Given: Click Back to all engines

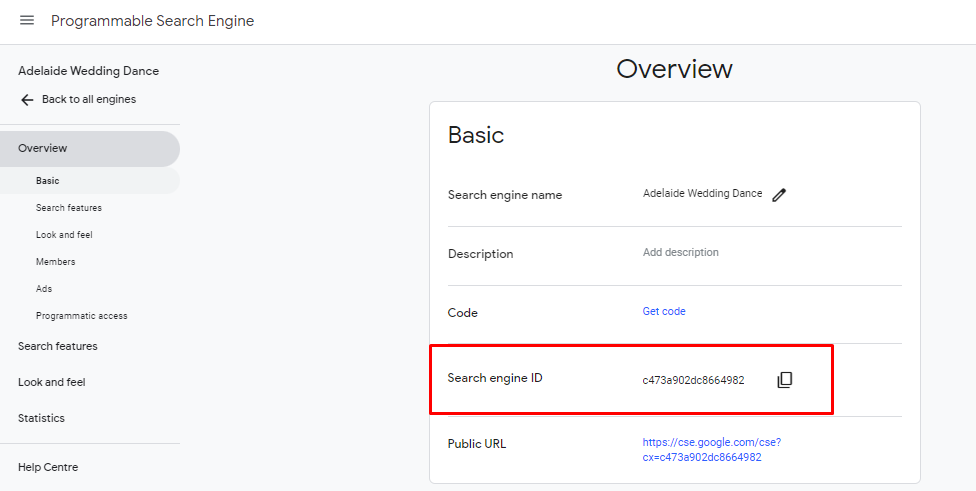Looking at the screenshot, I should (x=89, y=100).
